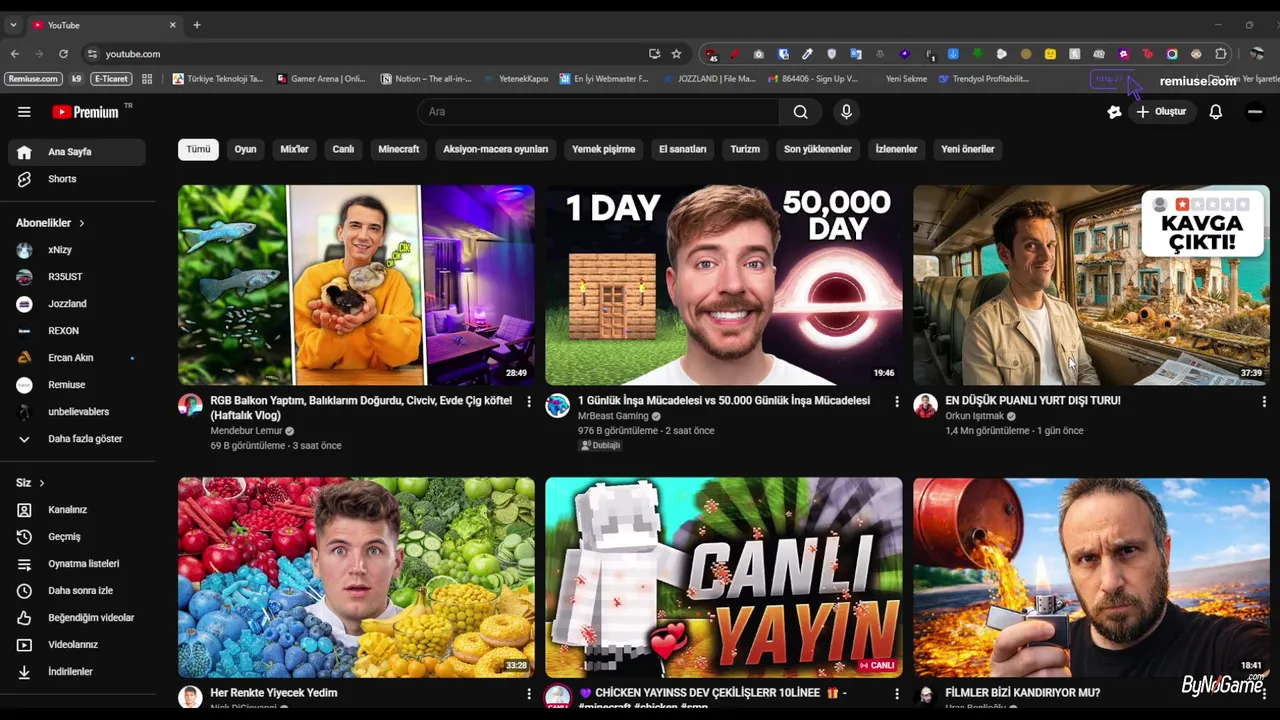Select the Aksiyon-macera oyunları chip
Viewport: 1280px width, 720px height.
[x=495, y=149]
